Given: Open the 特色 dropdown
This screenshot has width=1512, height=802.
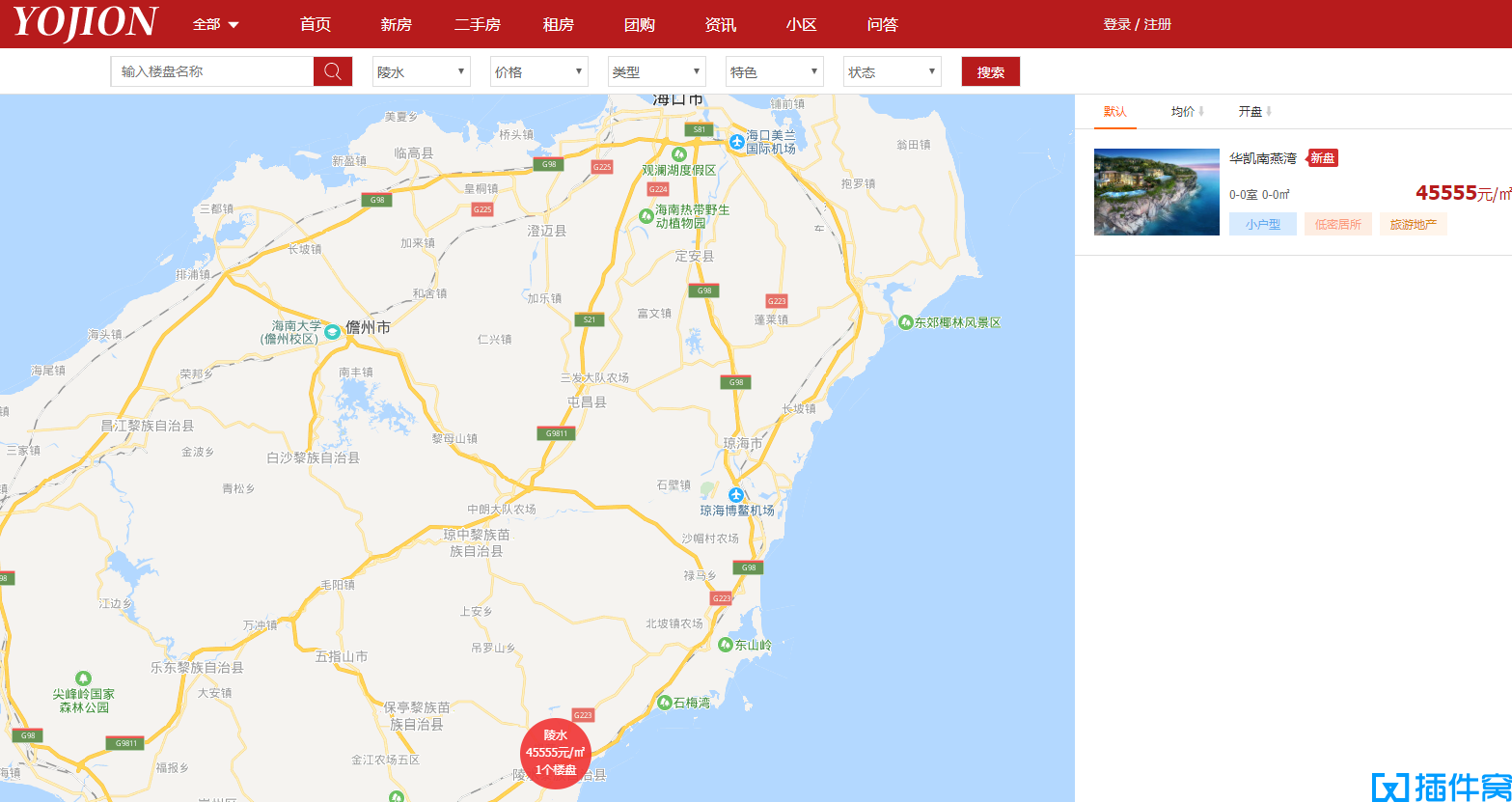Looking at the screenshot, I should tap(775, 71).
